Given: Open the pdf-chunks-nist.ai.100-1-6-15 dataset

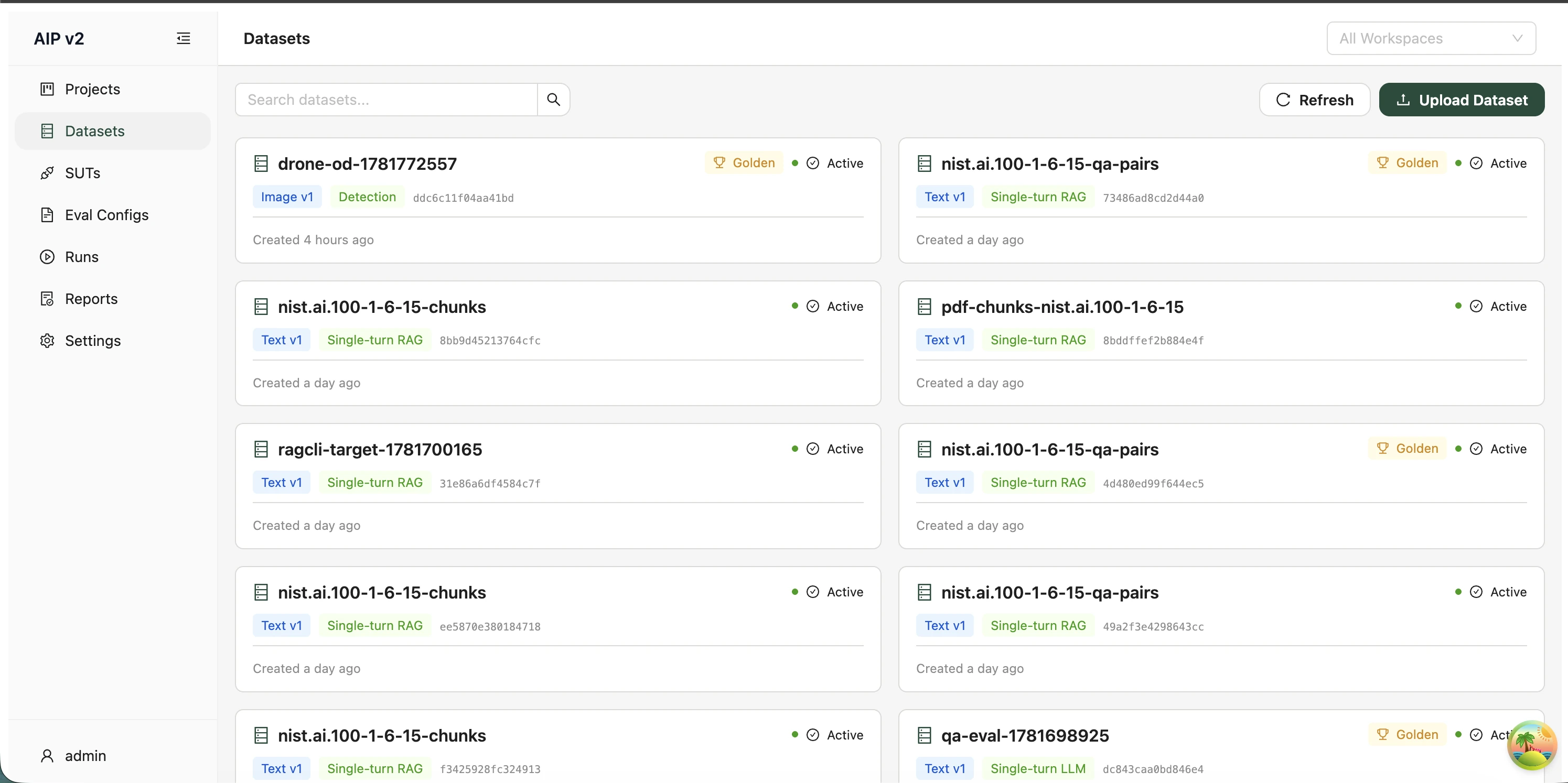Looking at the screenshot, I should [x=1062, y=307].
